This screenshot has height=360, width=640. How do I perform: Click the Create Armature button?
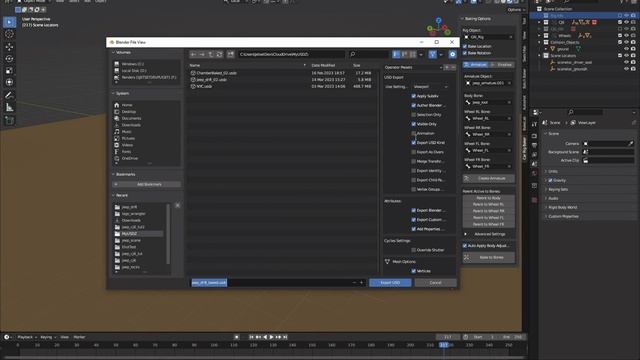pyautogui.click(x=489, y=178)
